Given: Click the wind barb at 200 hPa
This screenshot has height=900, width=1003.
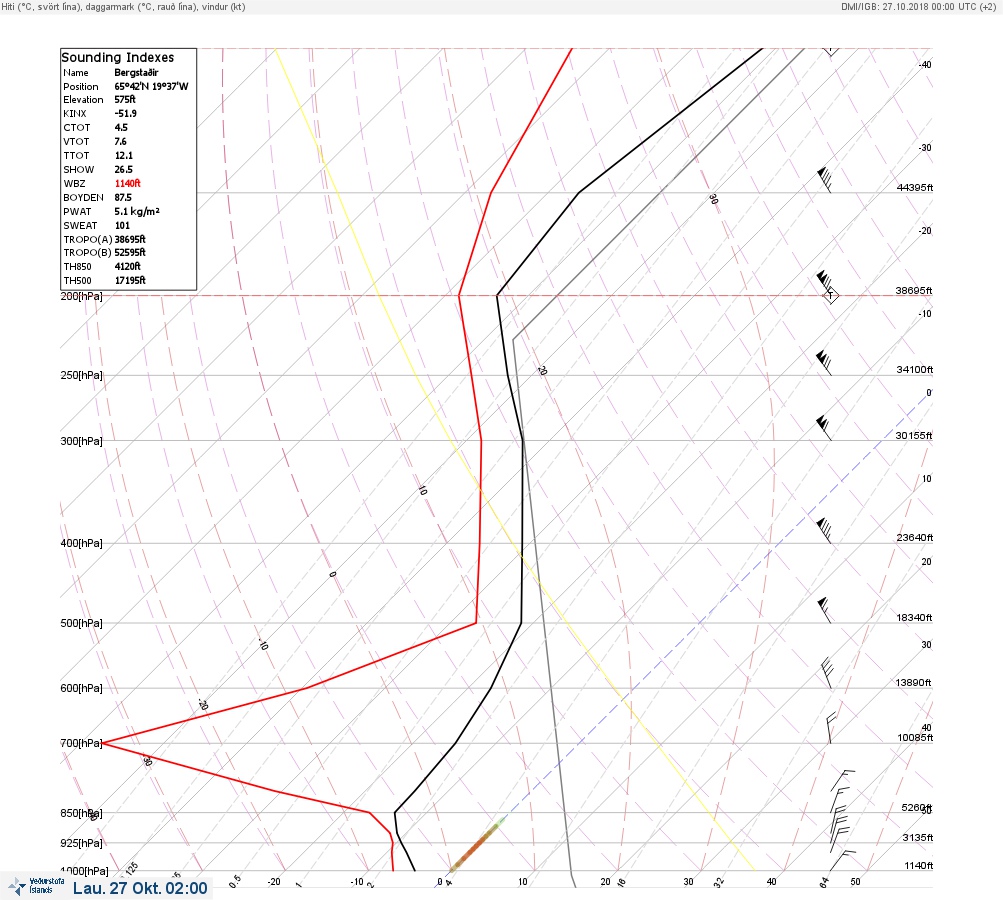Looking at the screenshot, I should [824, 283].
